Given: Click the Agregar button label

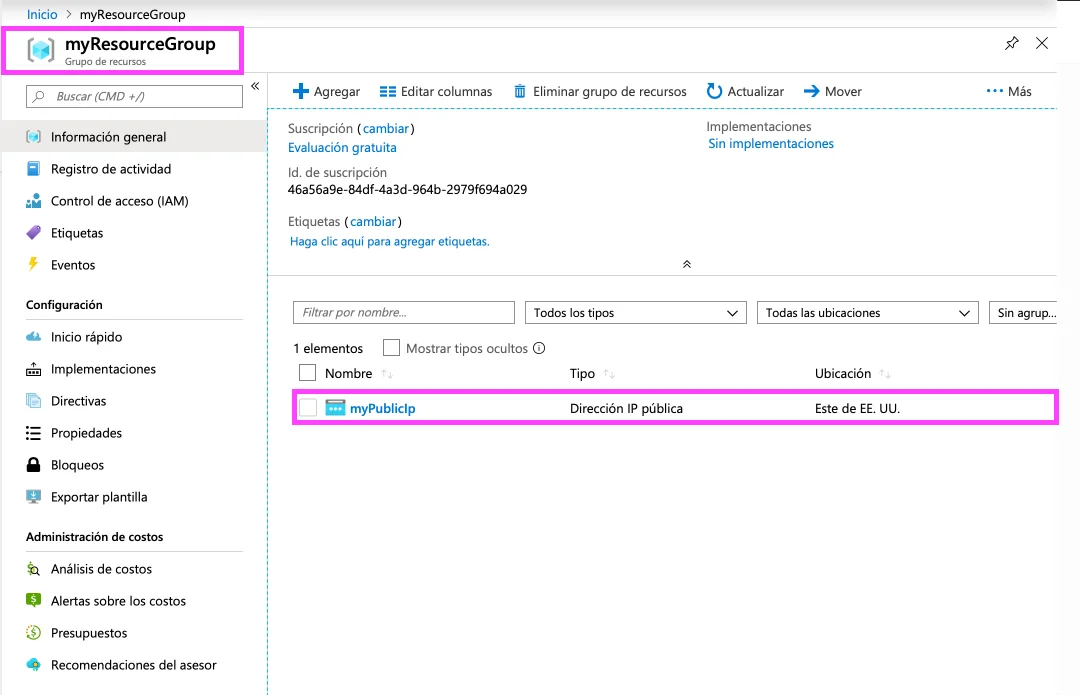Looking at the screenshot, I should click(x=337, y=92).
